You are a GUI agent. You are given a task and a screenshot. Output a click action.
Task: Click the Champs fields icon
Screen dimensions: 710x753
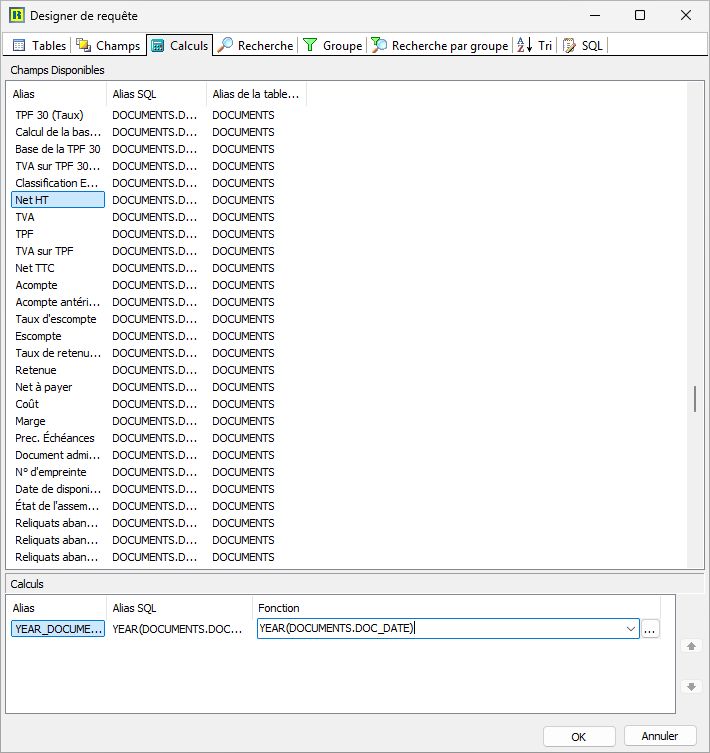(x=84, y=45)
